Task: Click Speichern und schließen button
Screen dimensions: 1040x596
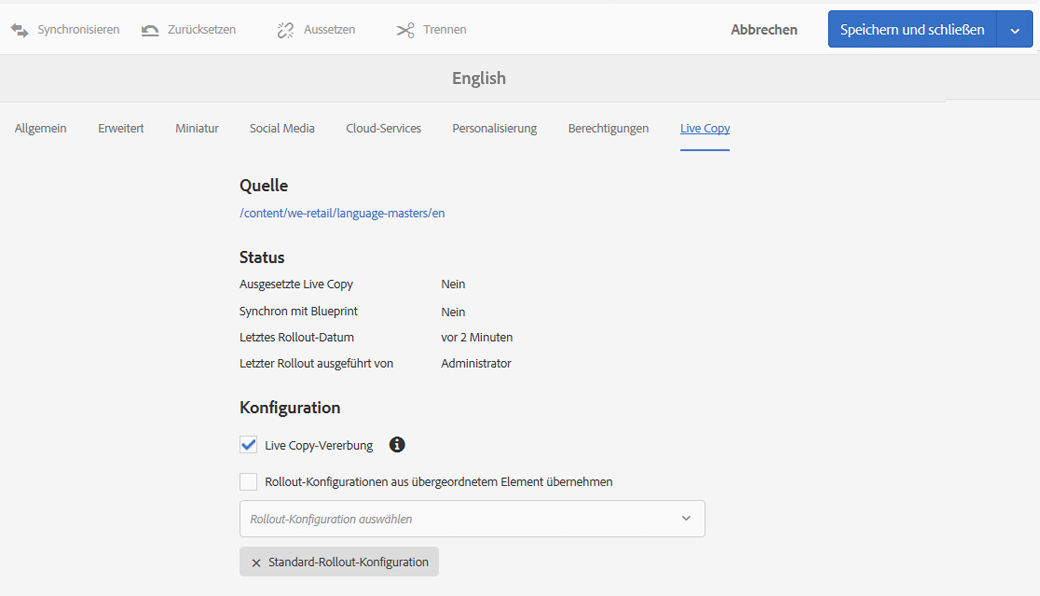Action: tap(912, 30)
